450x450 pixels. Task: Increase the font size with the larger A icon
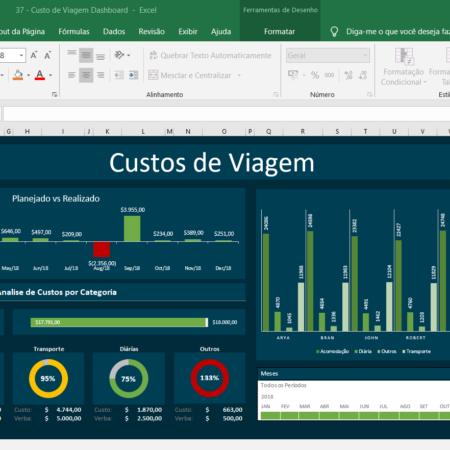pyautogui.click(x=34, y=55)
